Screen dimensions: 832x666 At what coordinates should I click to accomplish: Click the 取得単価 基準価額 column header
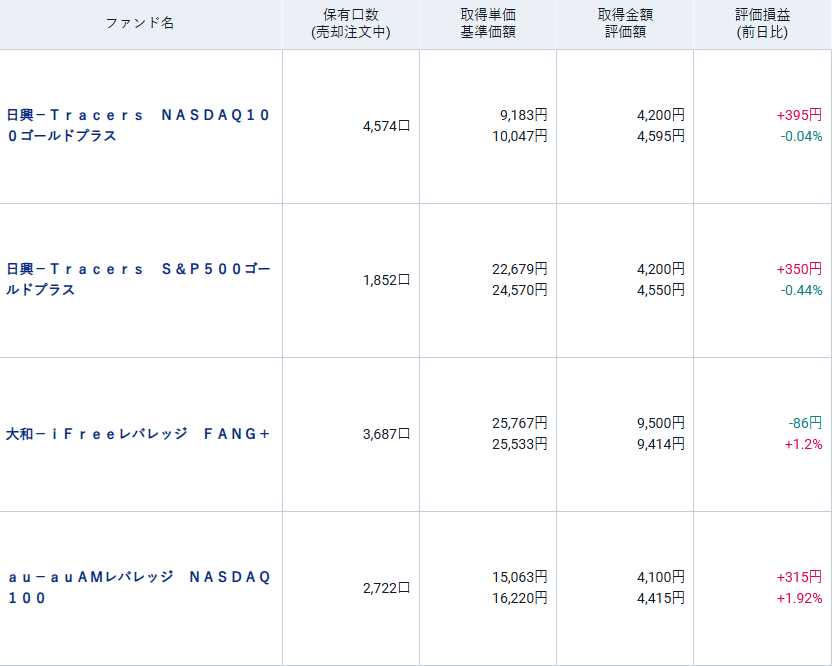coord(488,23)
